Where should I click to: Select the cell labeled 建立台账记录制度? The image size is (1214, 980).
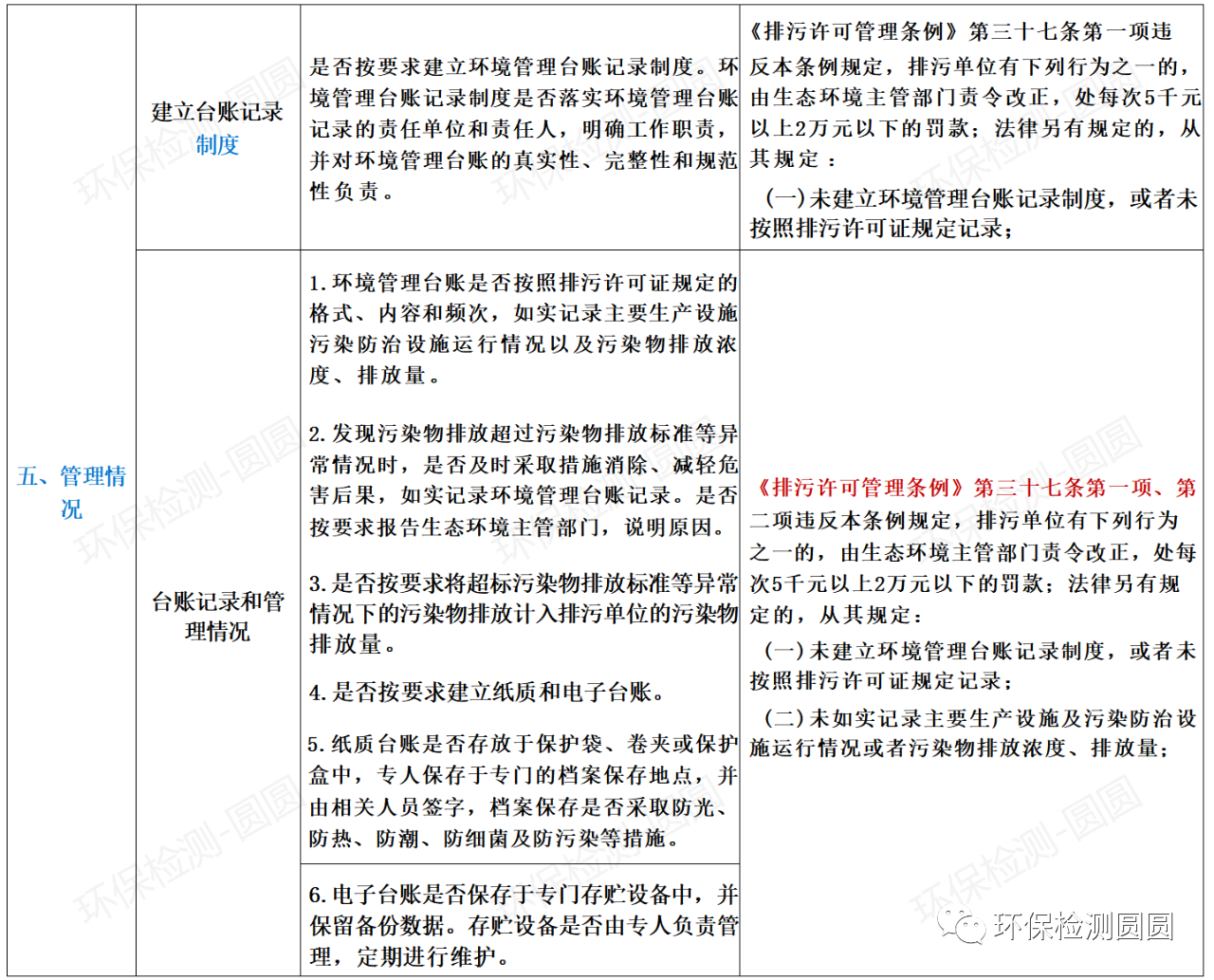(217, 124)
